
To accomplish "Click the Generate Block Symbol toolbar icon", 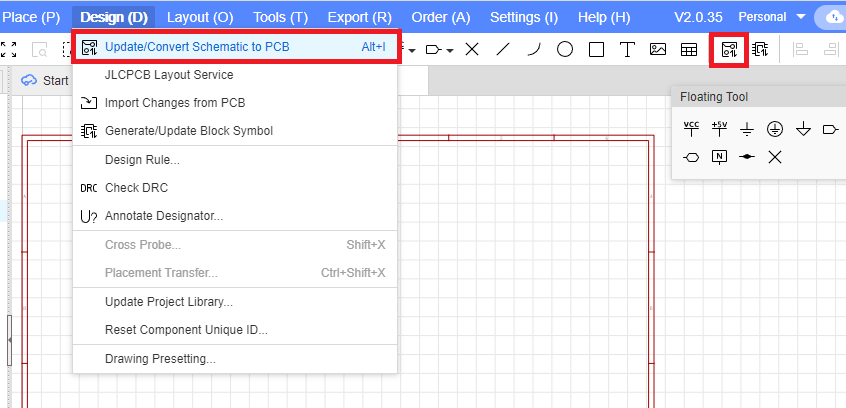I will [760, 49].
